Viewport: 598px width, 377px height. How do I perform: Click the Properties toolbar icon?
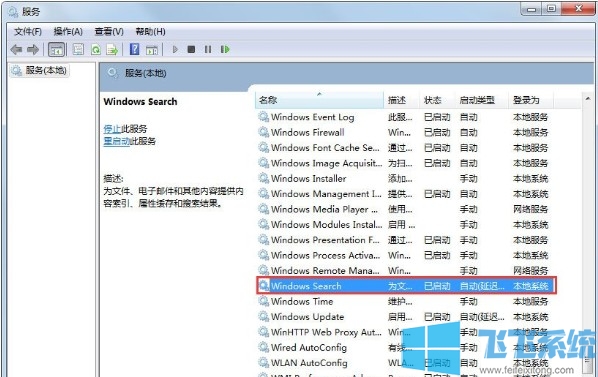78,50
